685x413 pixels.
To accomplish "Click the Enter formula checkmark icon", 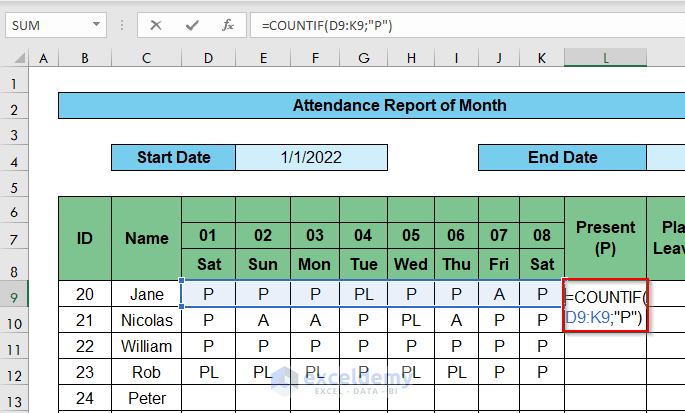I will click(x=191, y=24).
